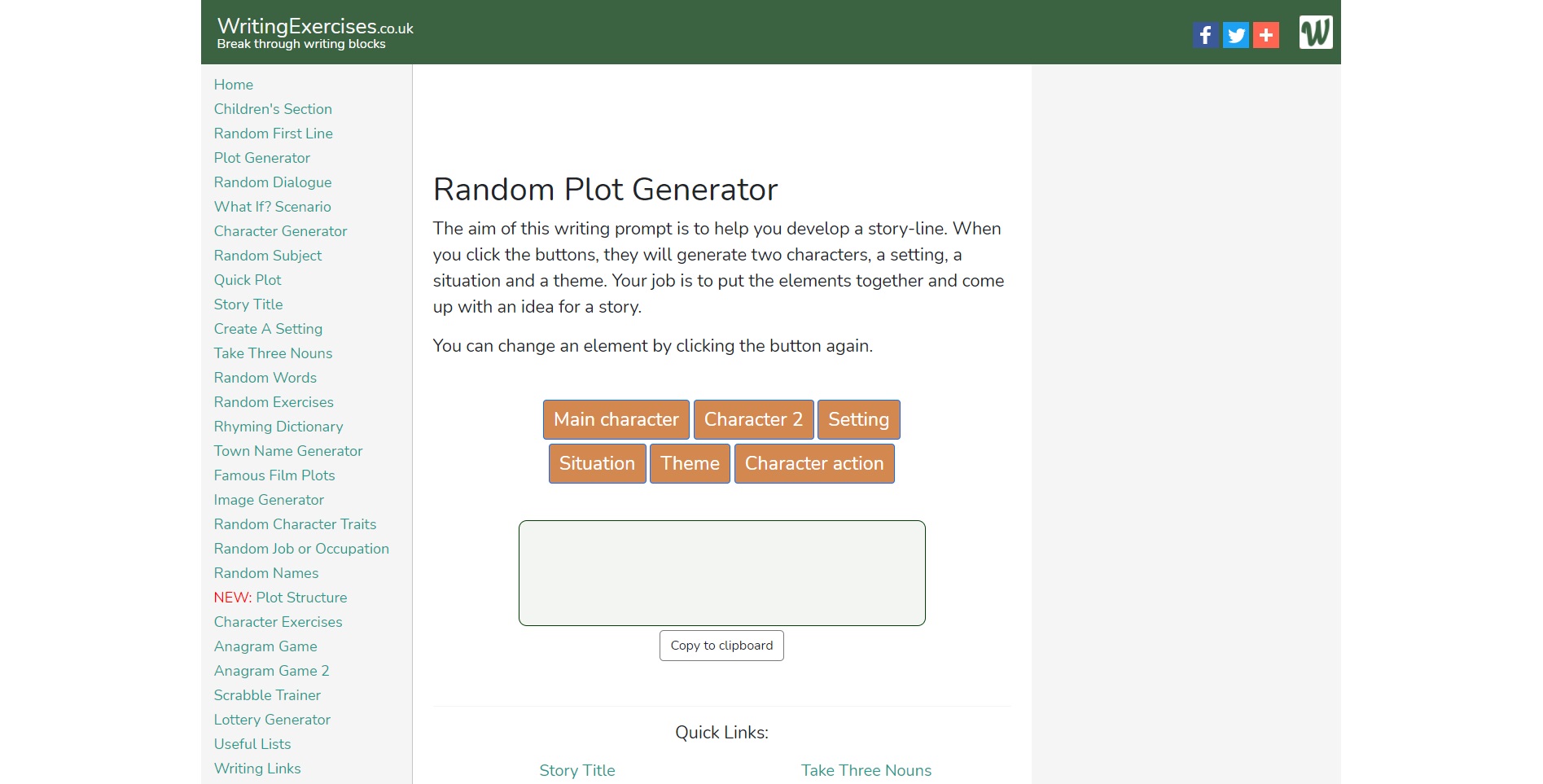1543x784 pixels.
Task: Visit the NEW: Plot Structure page
Action: (280, 598)
